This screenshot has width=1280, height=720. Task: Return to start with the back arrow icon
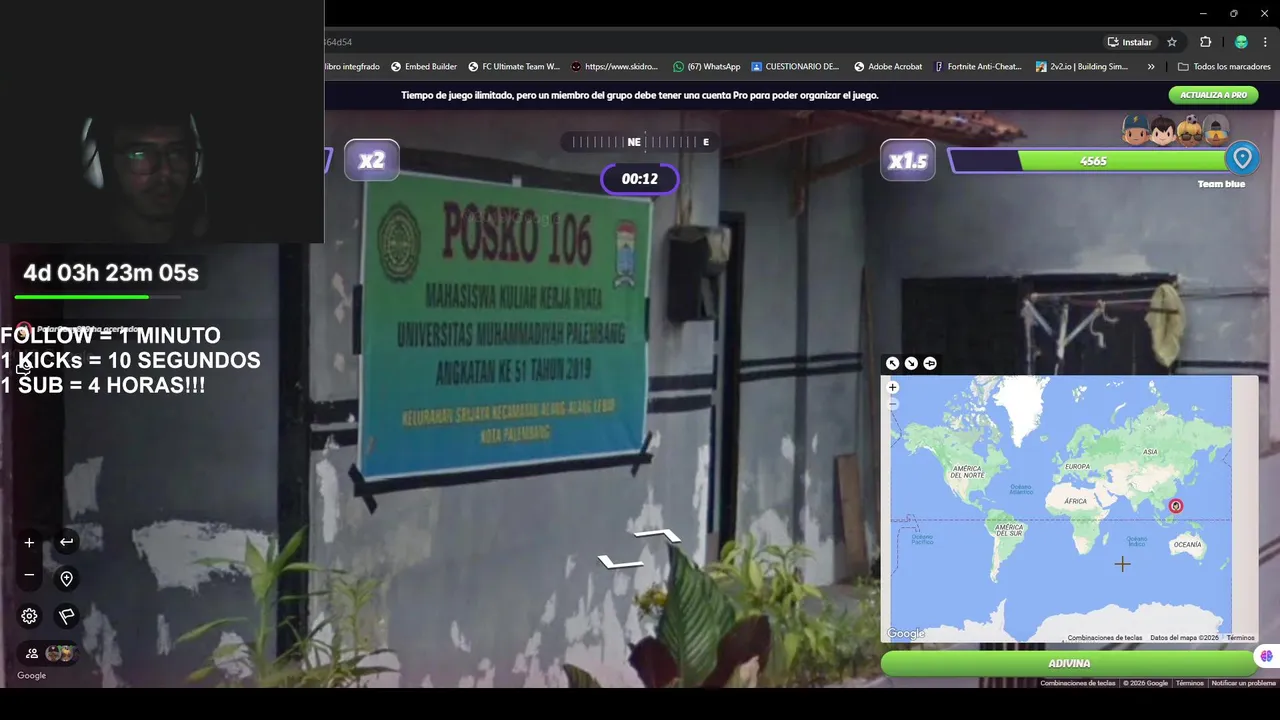66,542
